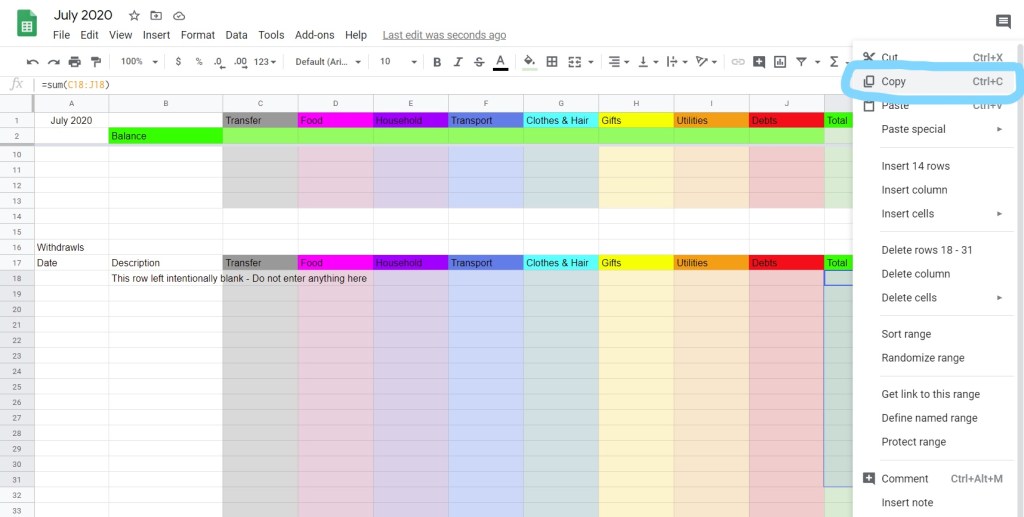Image resolution: width=1024 pixels, height=517 pixels.
Task: Open the cell Borders tool
Action: 551,62
